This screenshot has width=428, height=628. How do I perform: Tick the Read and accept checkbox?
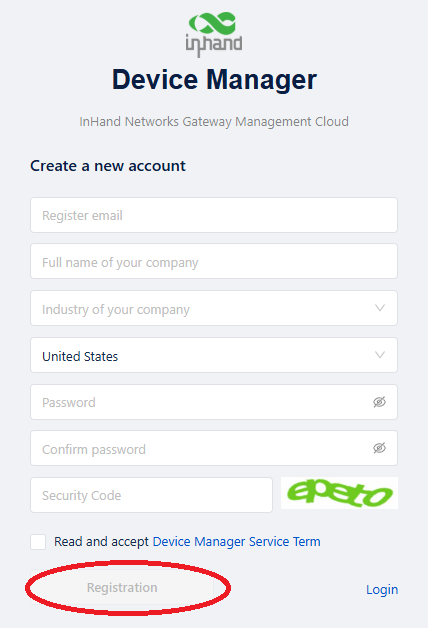(x=38, y=542)
